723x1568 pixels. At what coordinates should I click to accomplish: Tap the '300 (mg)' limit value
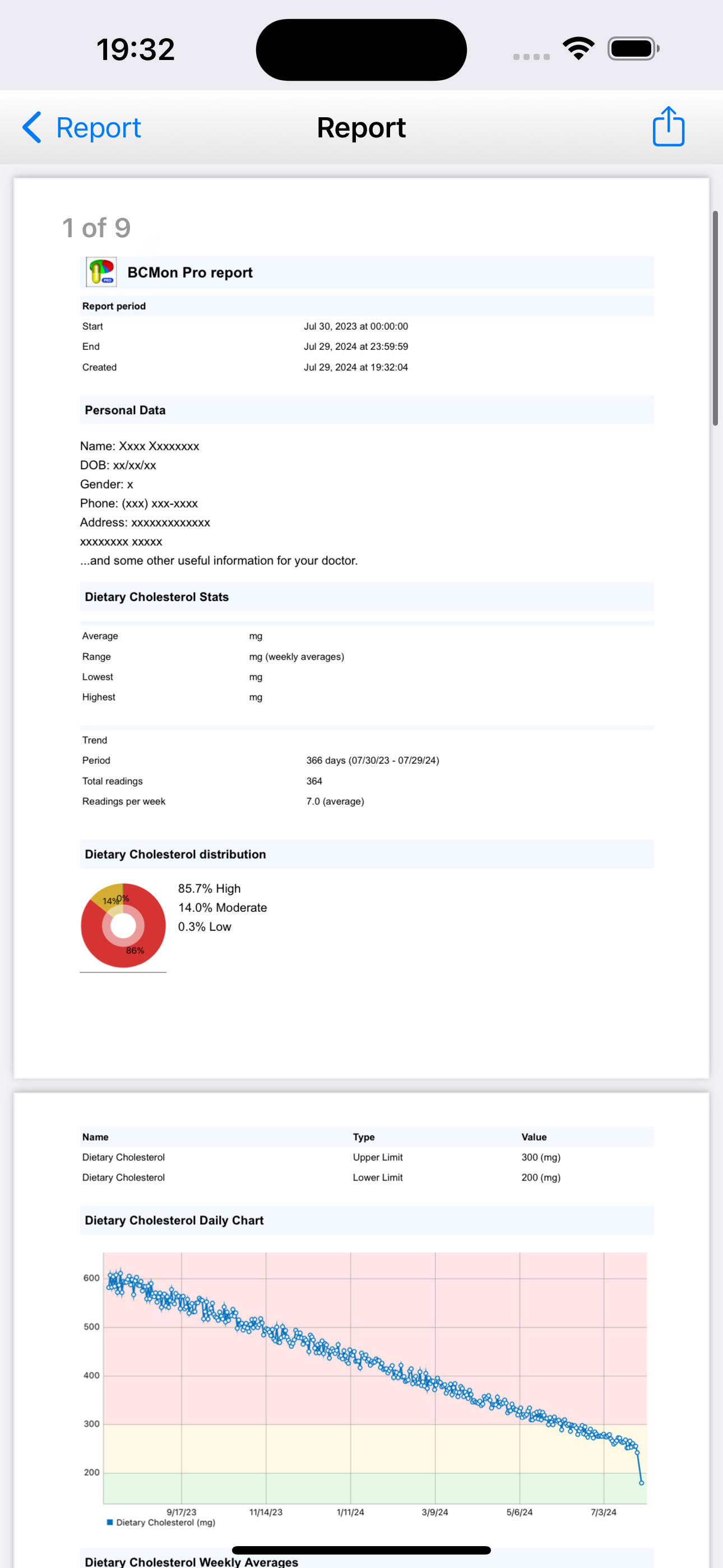(540, 1157)
